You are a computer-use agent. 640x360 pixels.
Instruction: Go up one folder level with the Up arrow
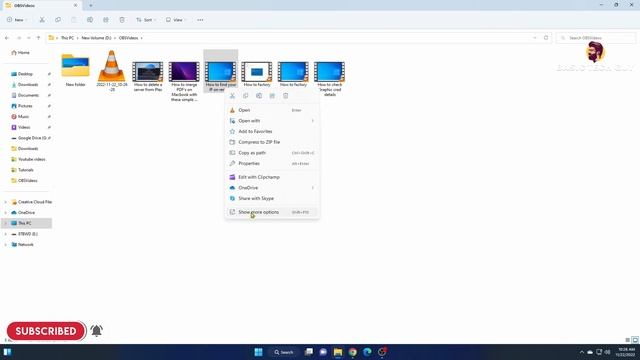(38, 38)
